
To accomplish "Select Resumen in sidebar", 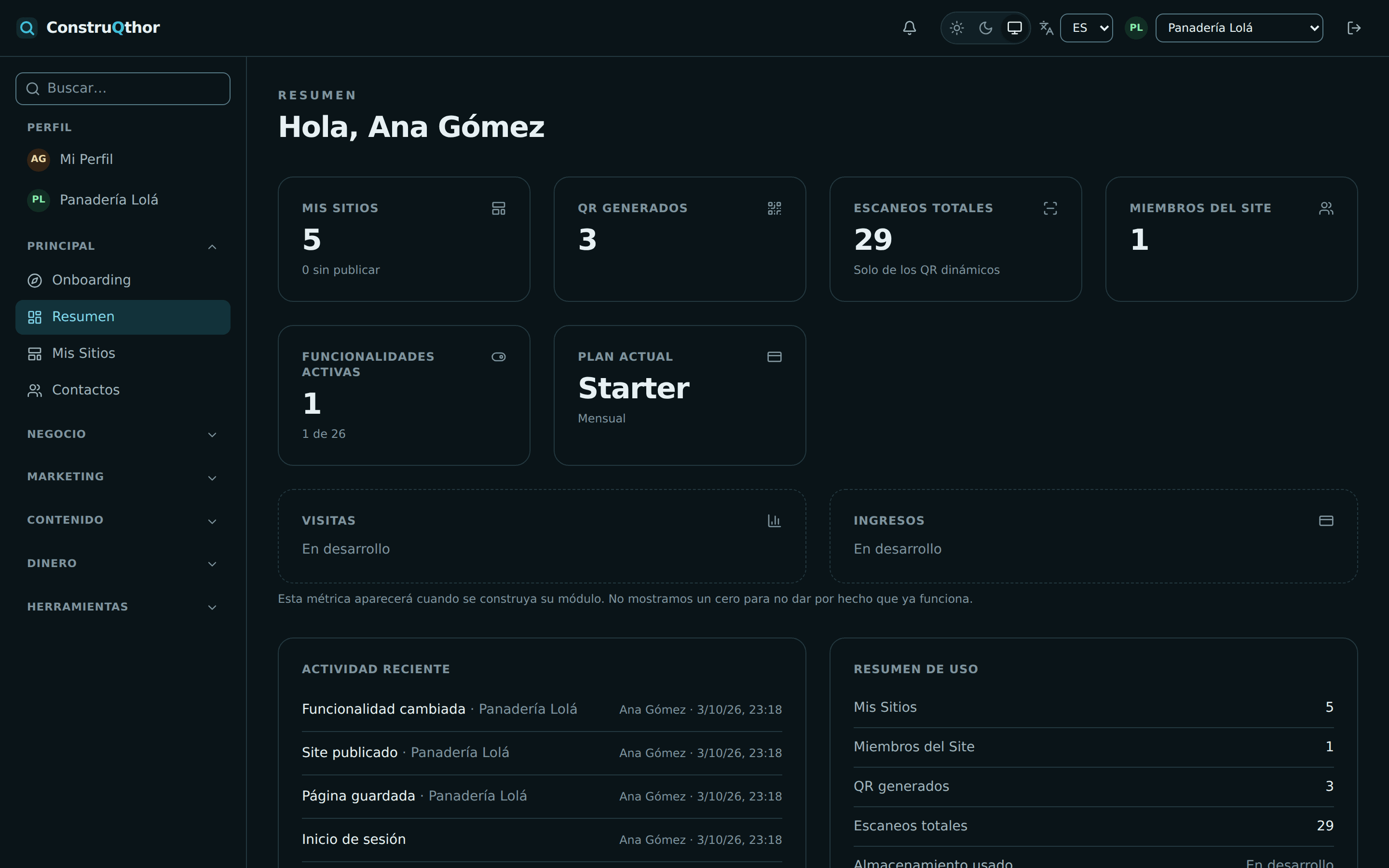I will pos(123,317).
